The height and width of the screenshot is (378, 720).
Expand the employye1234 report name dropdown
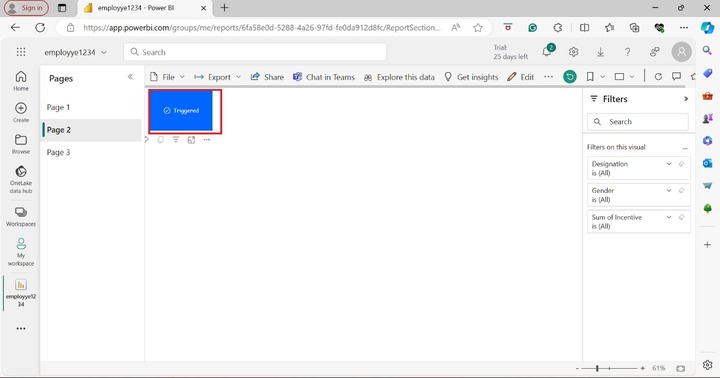pyautogui.click(x=104, y=52)
